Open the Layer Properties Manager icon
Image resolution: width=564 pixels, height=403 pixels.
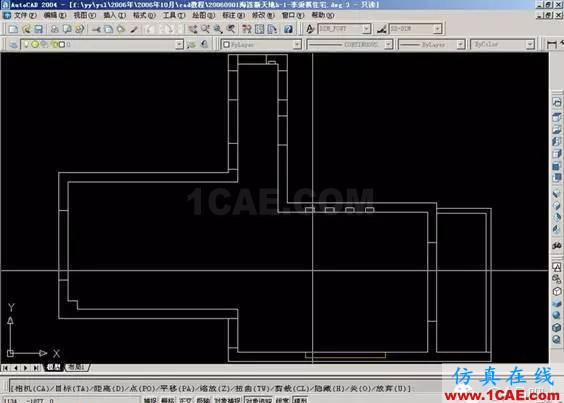[13, 45]
